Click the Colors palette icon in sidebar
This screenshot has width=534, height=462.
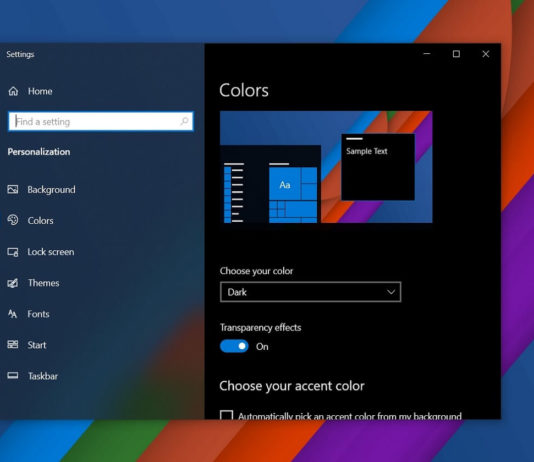13,220
